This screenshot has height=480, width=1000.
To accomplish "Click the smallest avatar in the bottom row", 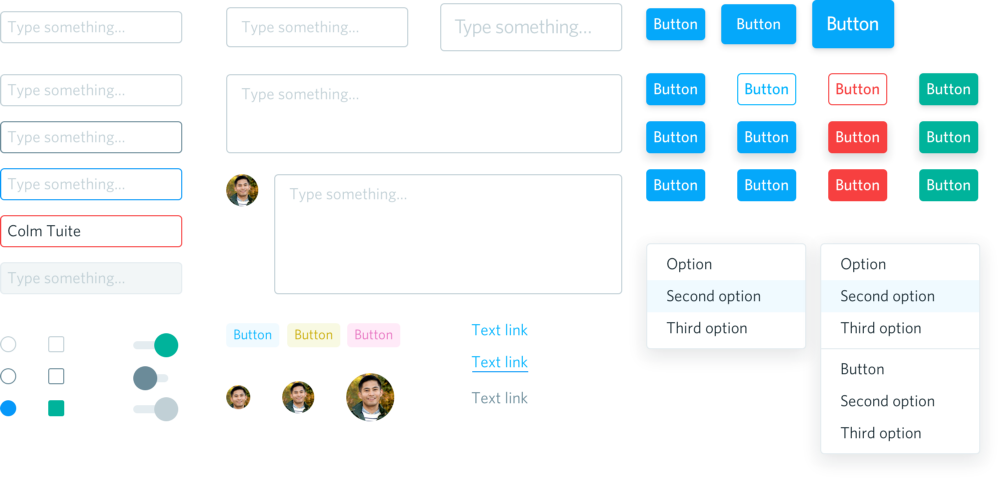I will point(238,397).
